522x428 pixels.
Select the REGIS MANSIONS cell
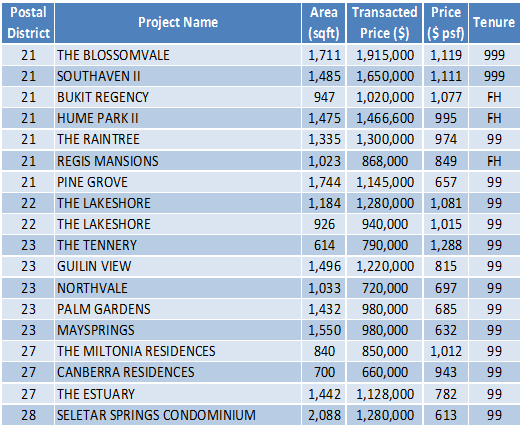(x=178, y=161)
